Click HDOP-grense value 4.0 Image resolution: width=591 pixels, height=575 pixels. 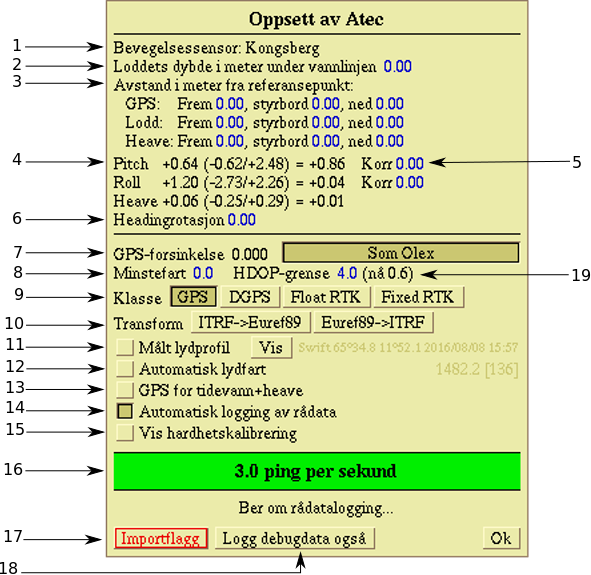pos(347,273)
